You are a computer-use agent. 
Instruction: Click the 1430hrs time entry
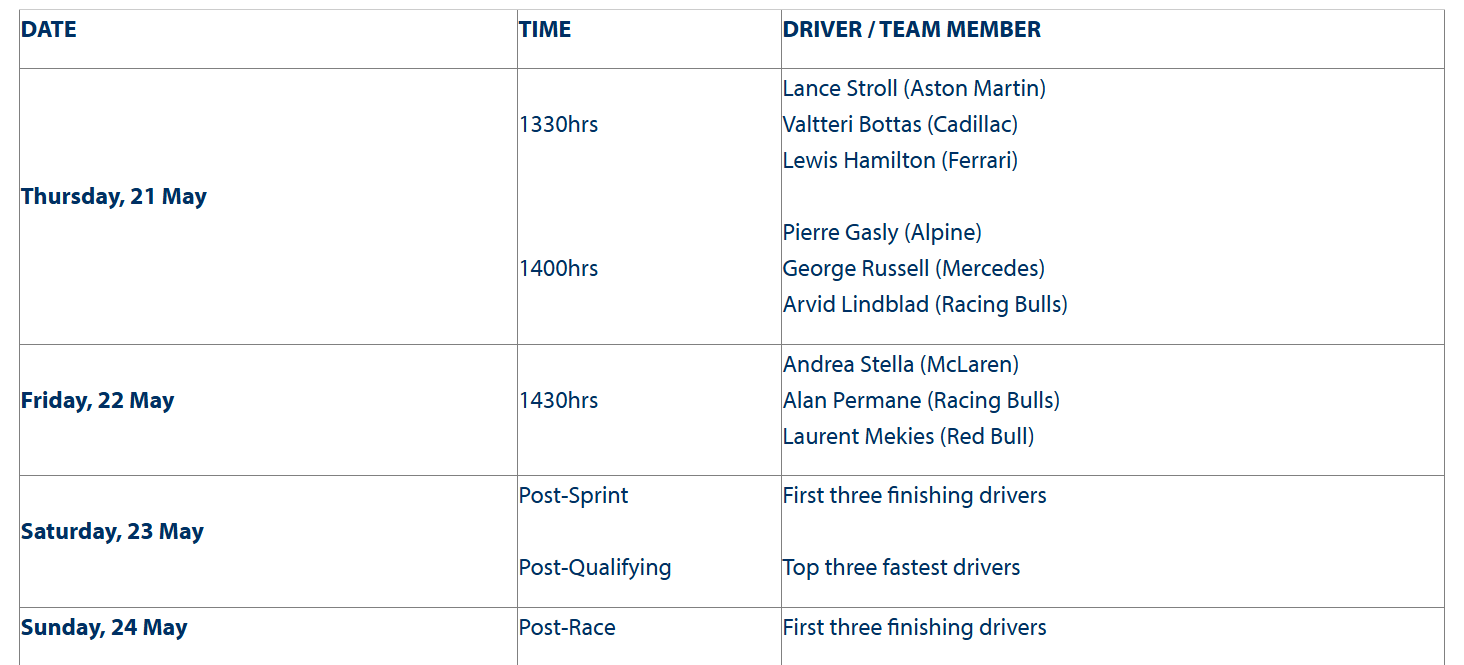(x=559, y=401)
